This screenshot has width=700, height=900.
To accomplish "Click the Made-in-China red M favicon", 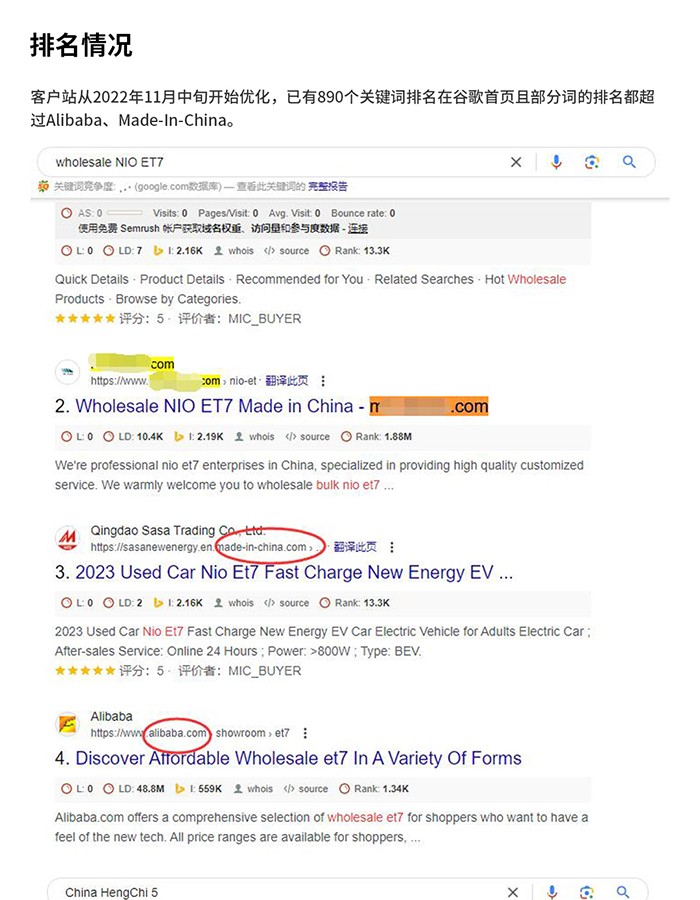I will click(67, 538).
